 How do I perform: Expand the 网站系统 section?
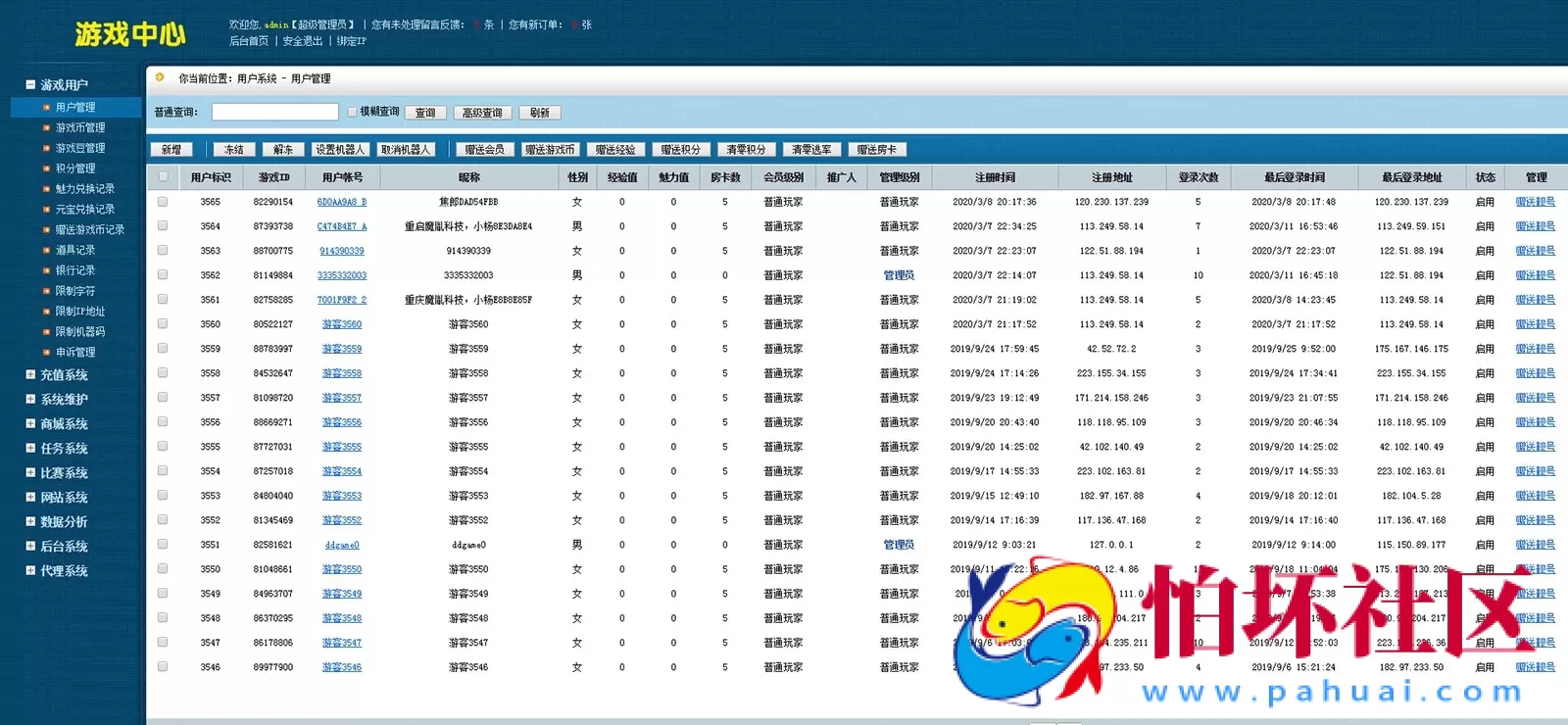[x=31, y=498]
